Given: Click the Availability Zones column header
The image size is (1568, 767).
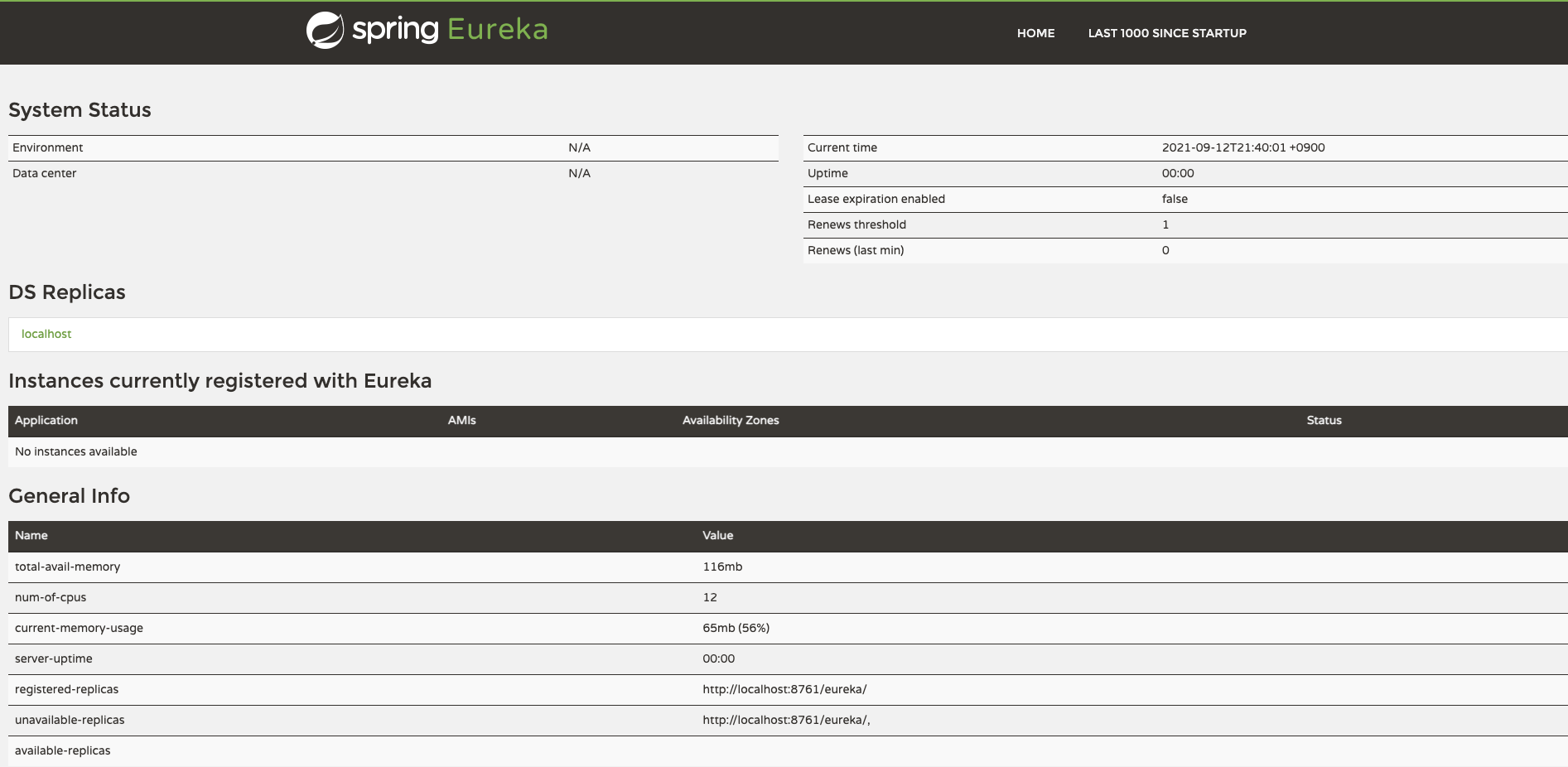Looking at the screenshot, I should (731, 421).
